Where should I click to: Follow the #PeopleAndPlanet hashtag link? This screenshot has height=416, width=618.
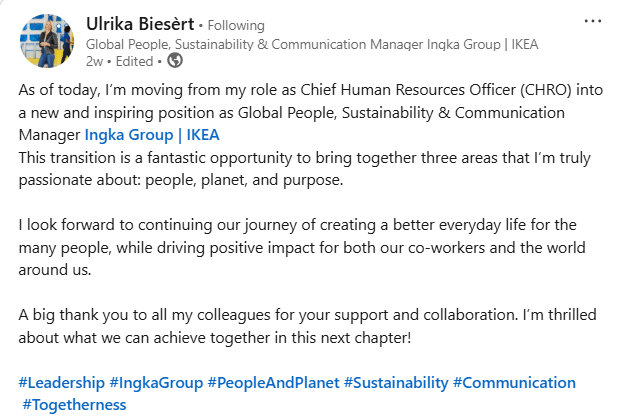[x=273, y=383]
